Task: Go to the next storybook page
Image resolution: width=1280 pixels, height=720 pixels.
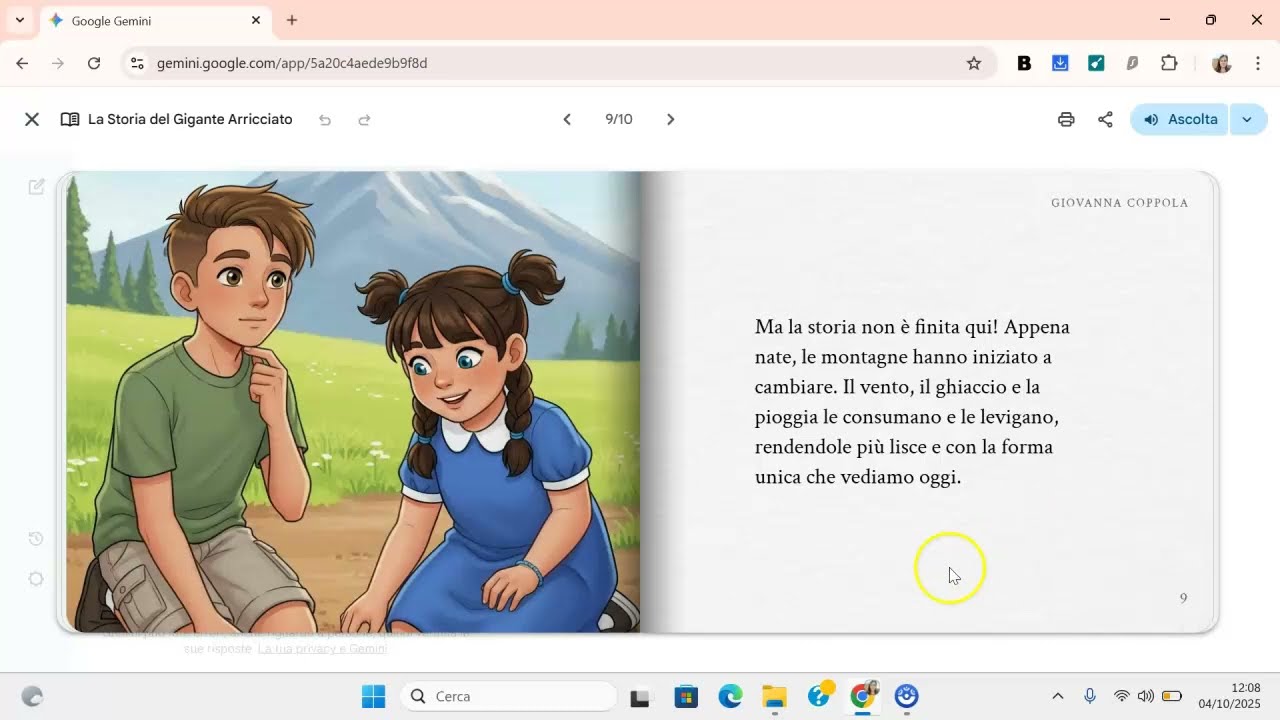Action: point(671,119)
